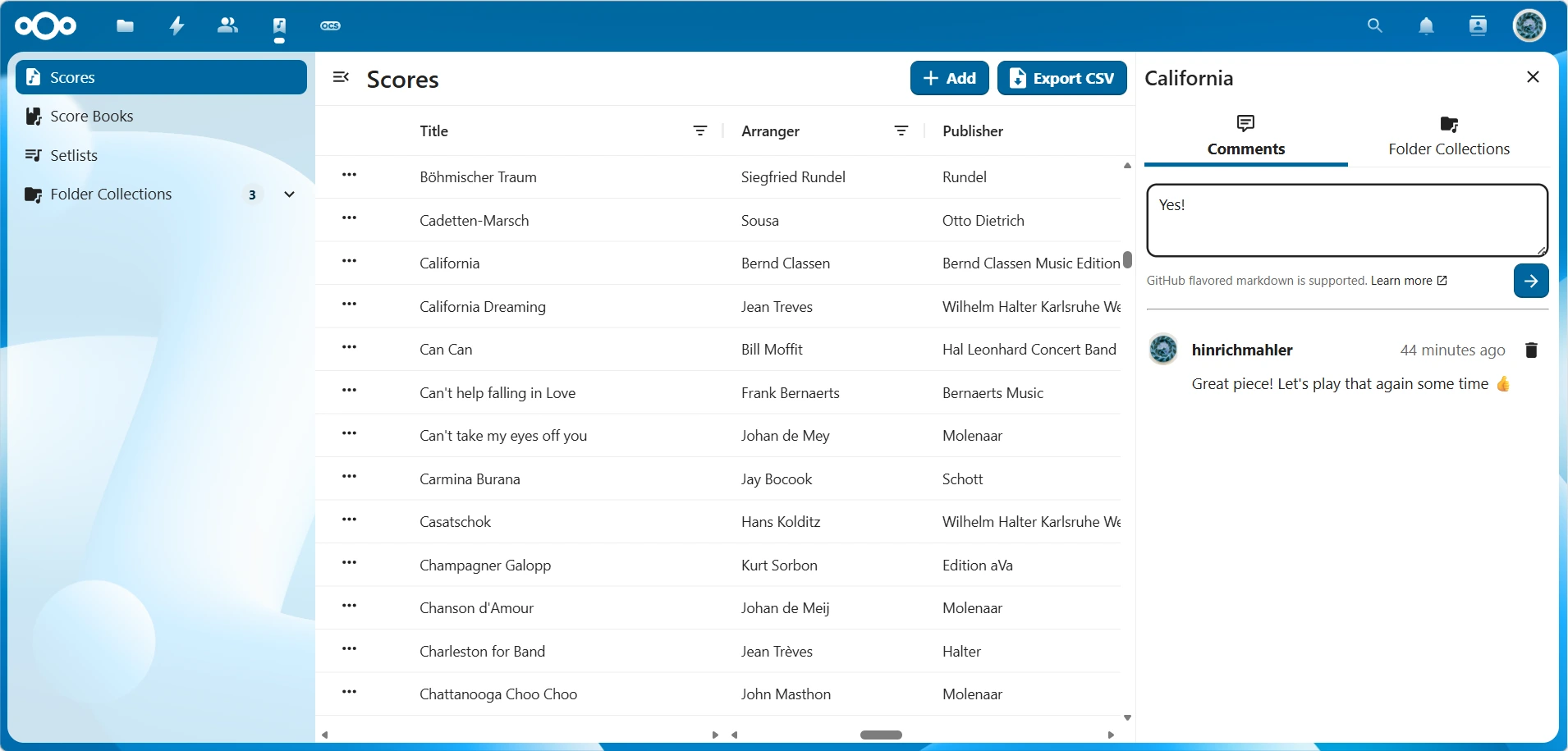Open the notifications bell
The width and height of the screenshot is (1568, 751).
pos(1427,25)
